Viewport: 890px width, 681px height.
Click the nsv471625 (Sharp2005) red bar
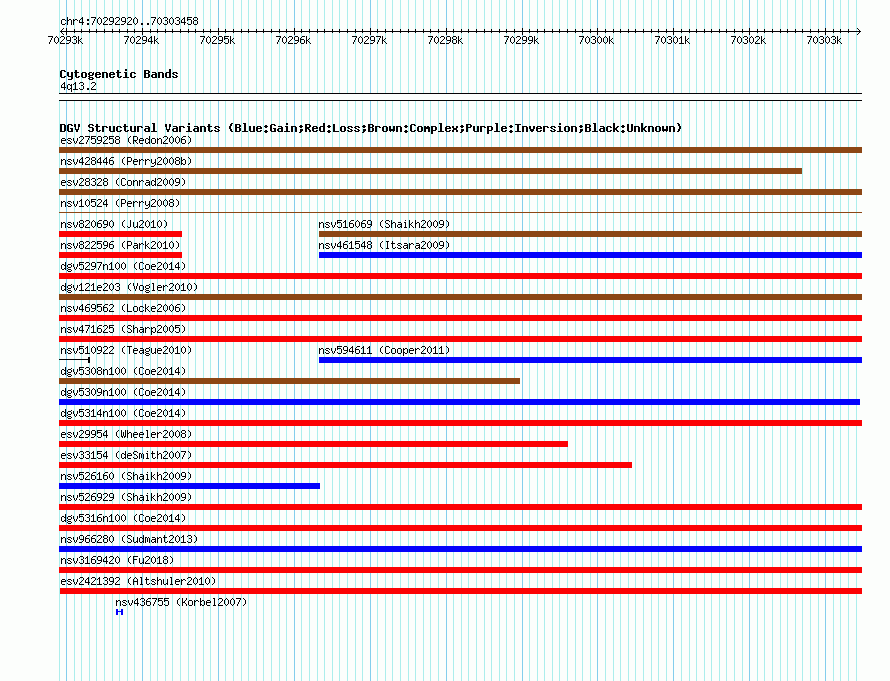[x=460, y=339]
